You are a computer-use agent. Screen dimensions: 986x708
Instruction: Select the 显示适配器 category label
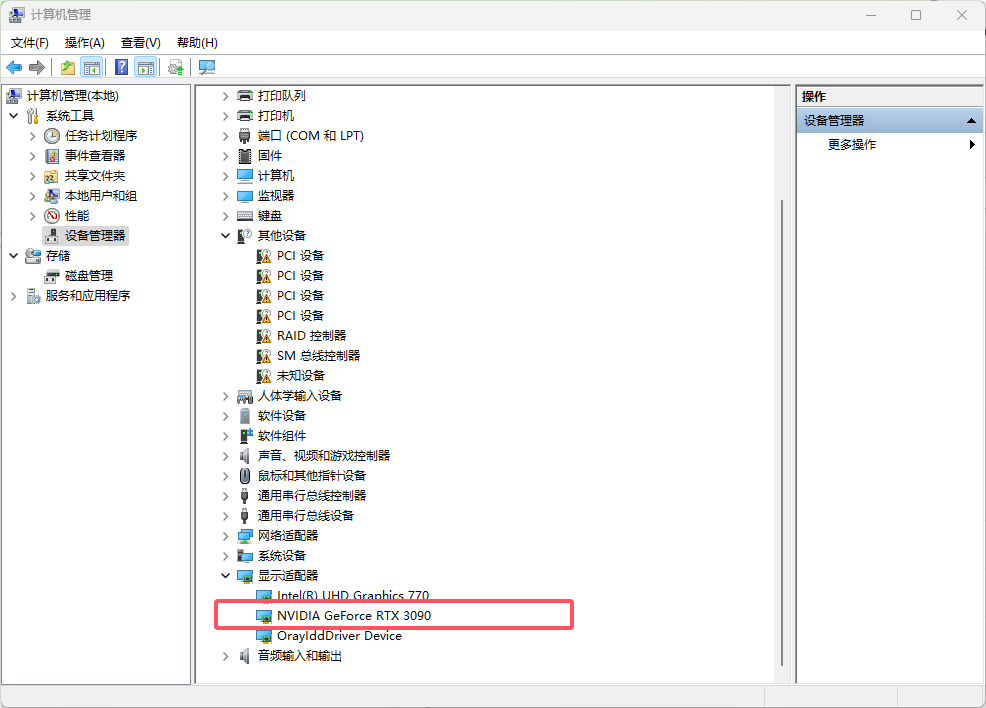(288, 575)
